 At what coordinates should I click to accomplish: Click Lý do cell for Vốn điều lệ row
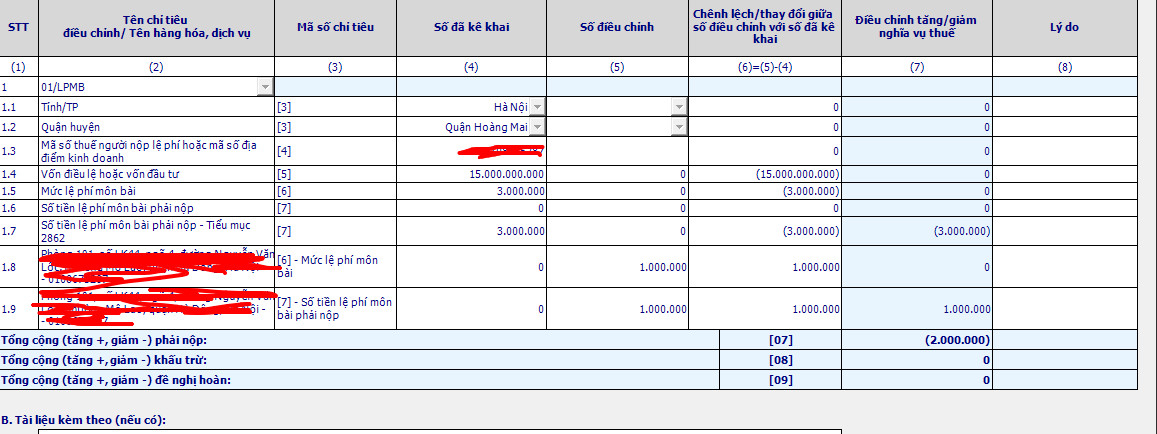1064,174
